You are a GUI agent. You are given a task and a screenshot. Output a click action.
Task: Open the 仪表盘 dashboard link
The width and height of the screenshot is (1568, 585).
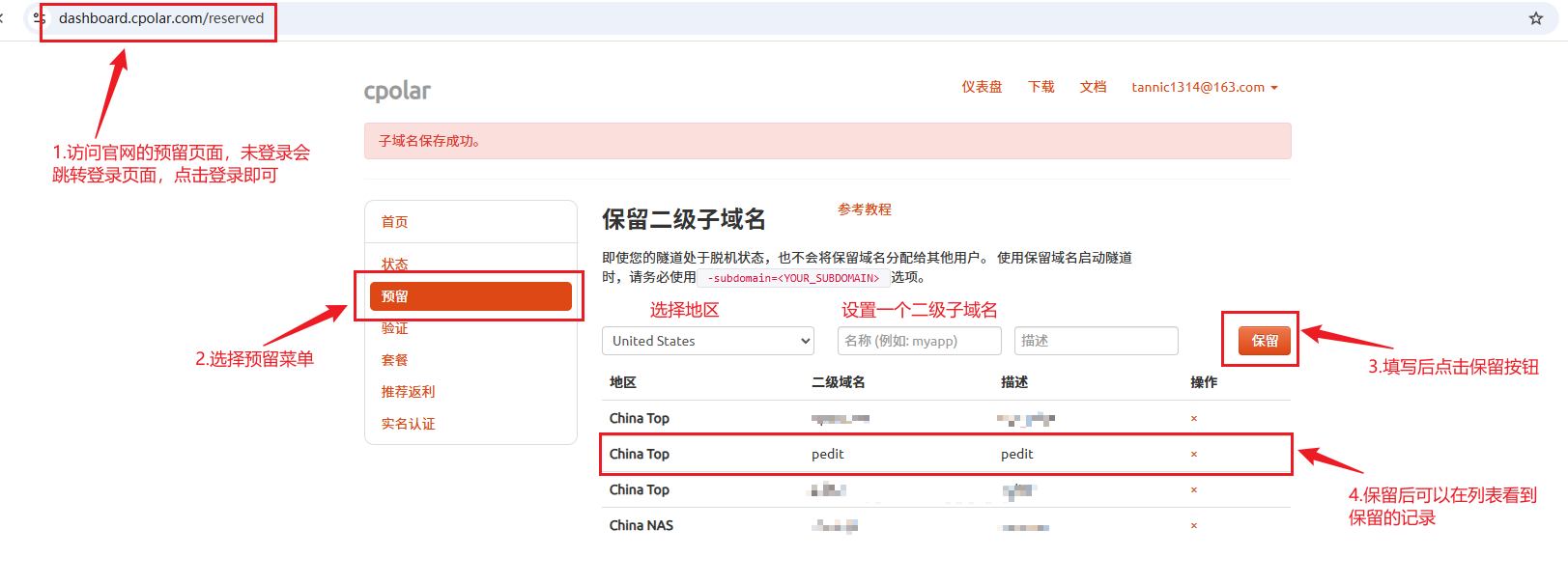click(x=982, y=87)
